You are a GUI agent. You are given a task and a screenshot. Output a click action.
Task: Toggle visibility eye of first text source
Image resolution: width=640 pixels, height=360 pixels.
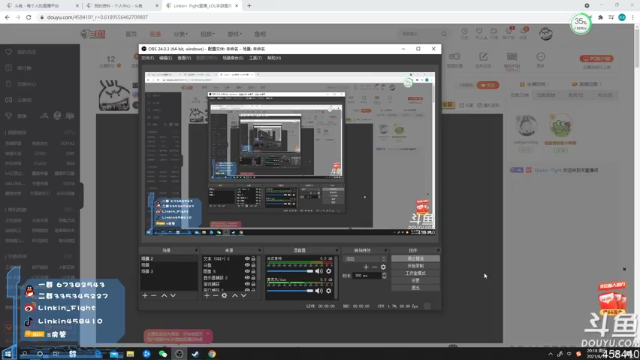pos(247,259)
